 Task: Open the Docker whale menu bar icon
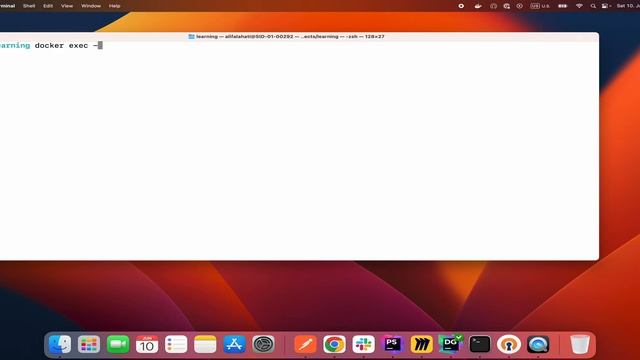[x=478, y=6]
